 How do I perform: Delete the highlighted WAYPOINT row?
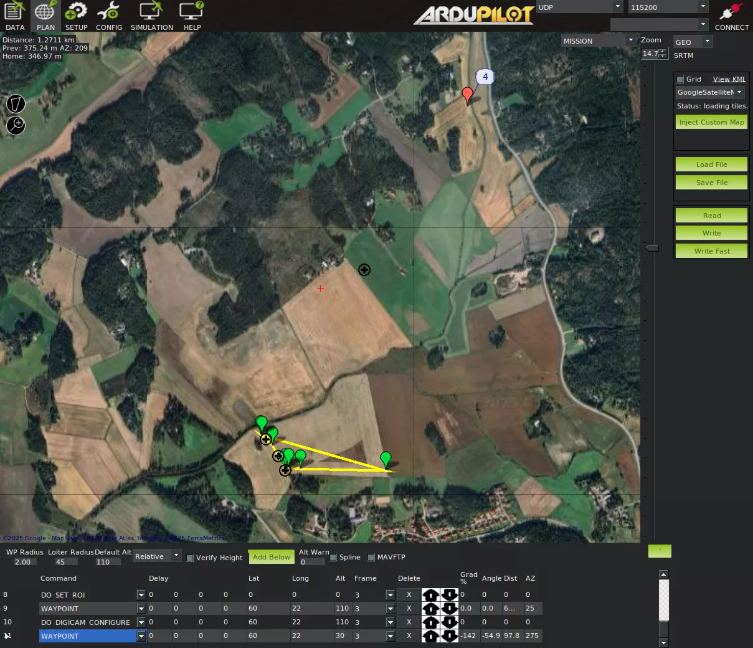click(x=409, y=636)
